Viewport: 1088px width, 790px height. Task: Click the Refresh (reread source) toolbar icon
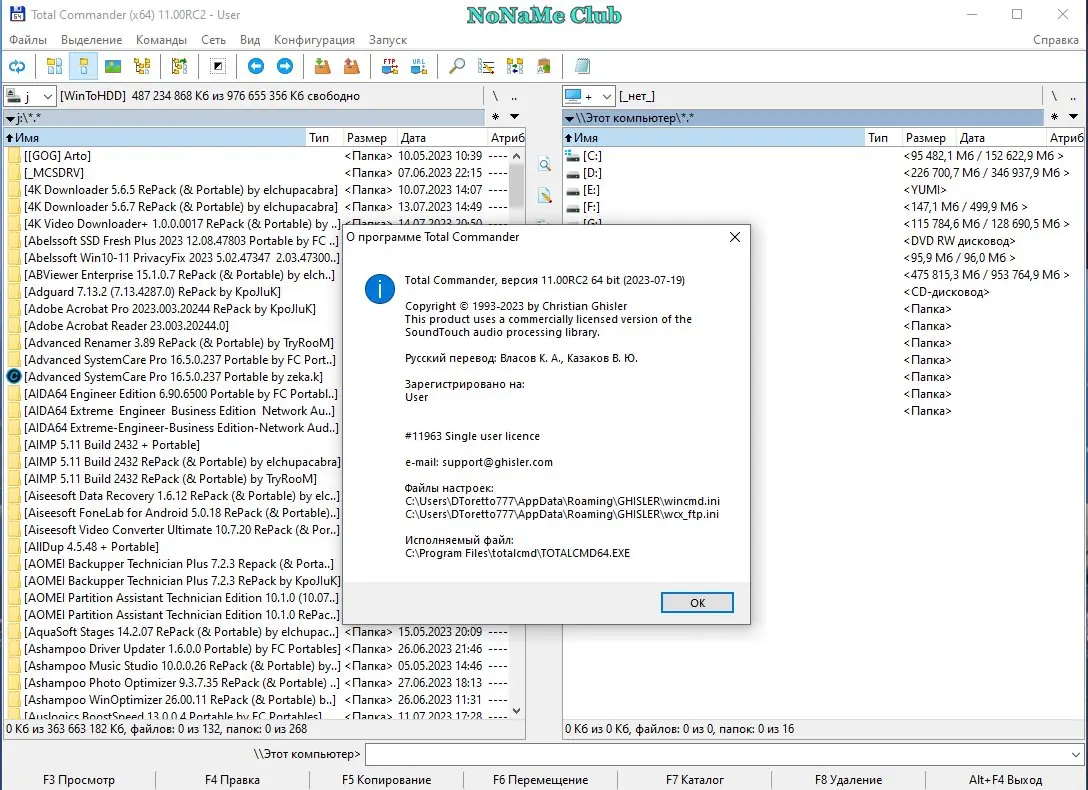click(17, 67)
